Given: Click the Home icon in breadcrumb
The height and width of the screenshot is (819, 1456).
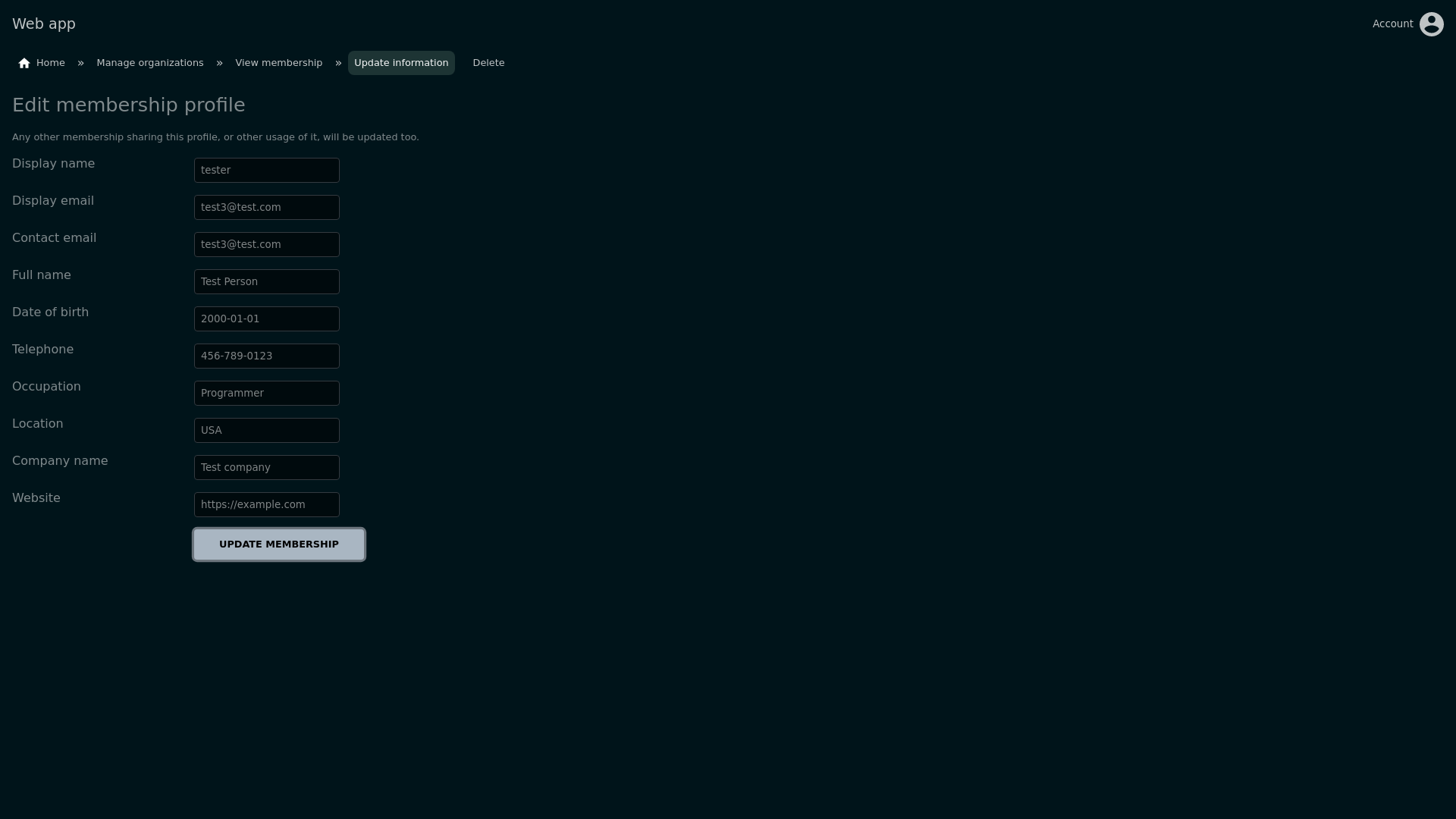Looking at the screenshot, I should pyautogui.click(x=24, y=64).
